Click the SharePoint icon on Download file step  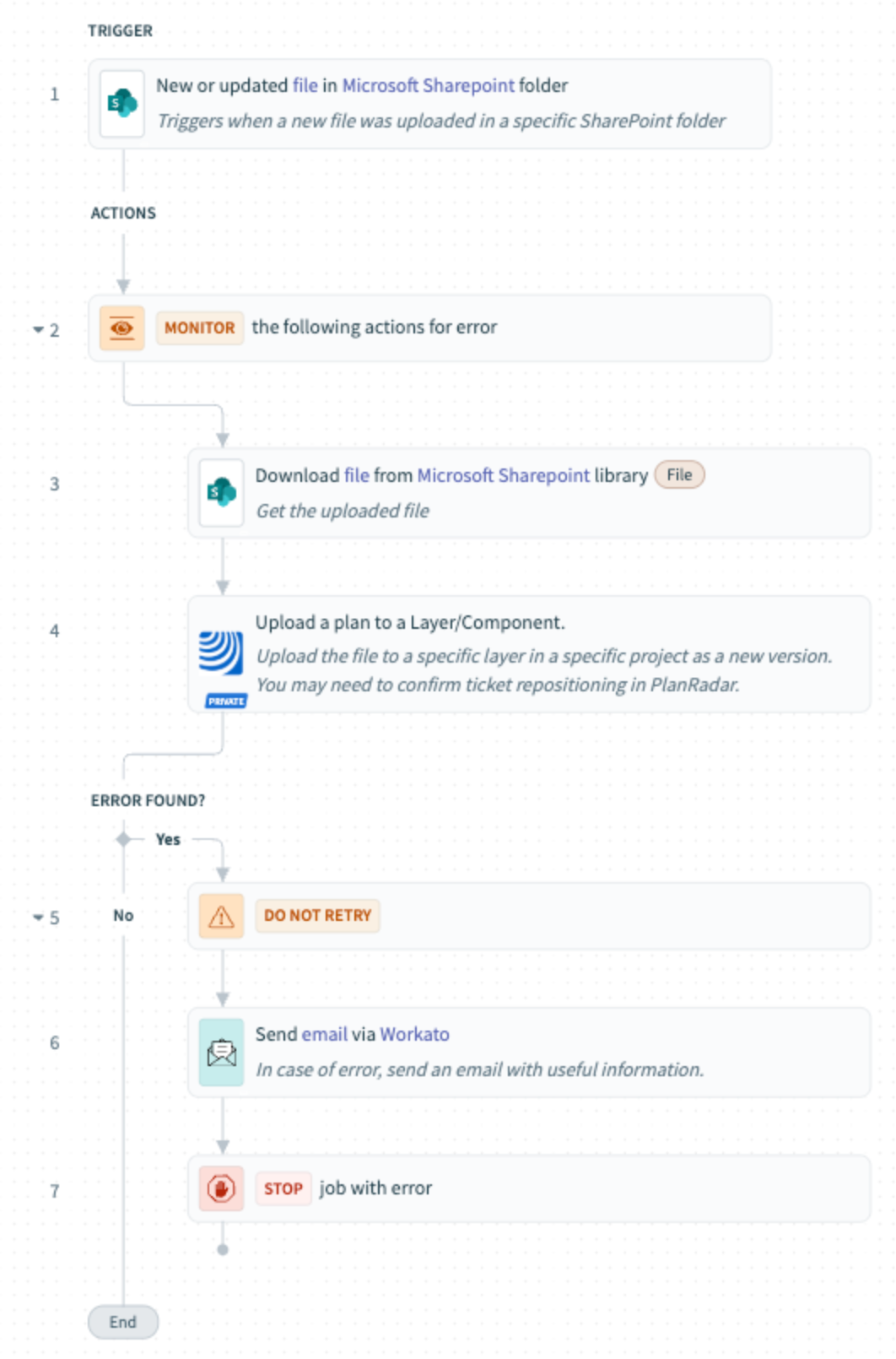tap(222, 492)
